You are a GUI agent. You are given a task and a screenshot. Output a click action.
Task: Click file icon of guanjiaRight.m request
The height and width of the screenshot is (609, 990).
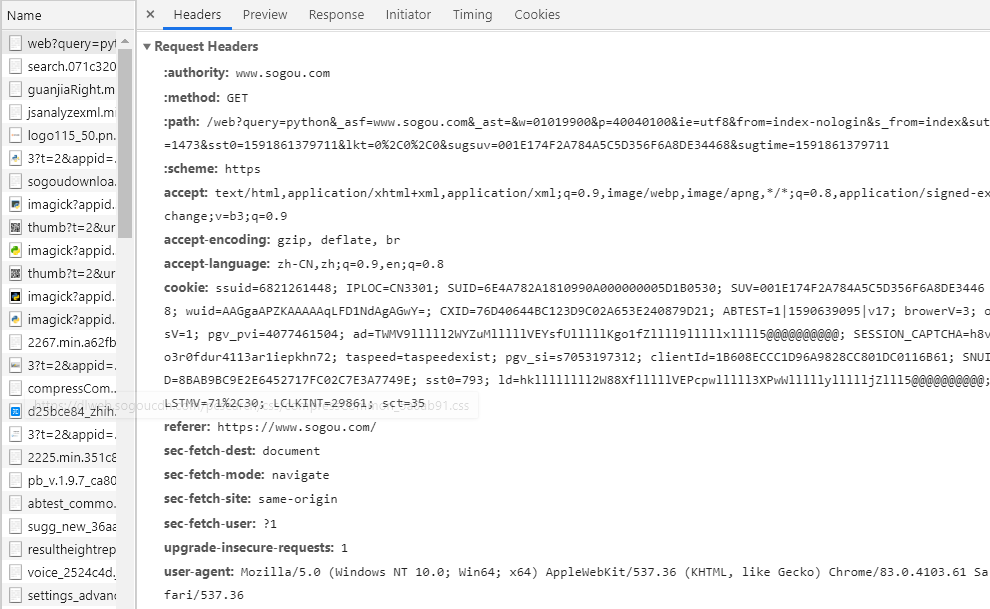pyautogui.click(x=15, y=90)
